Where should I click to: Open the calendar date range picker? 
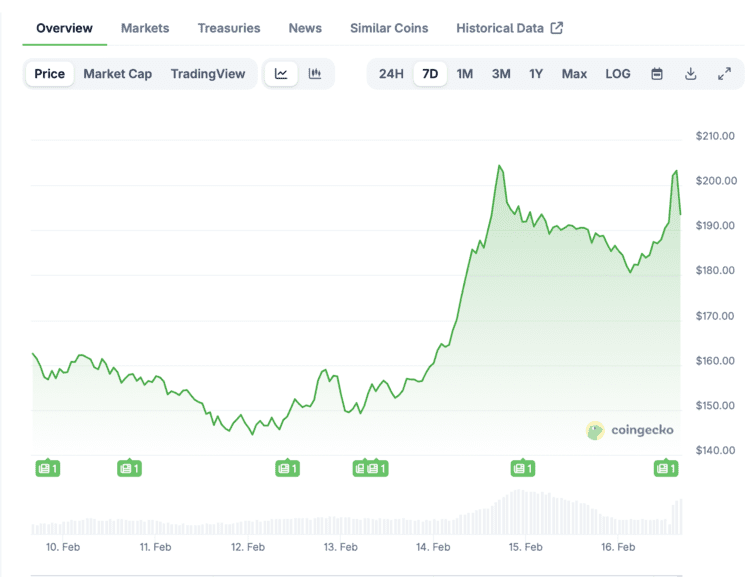click(657, 74)
